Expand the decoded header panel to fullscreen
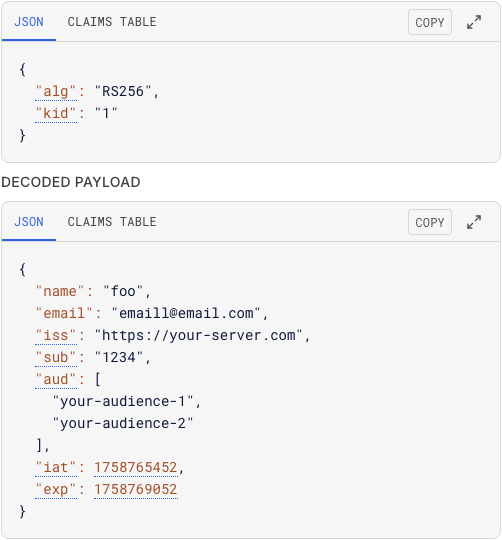This screenshot has height=540, width=502. point(474,22)
